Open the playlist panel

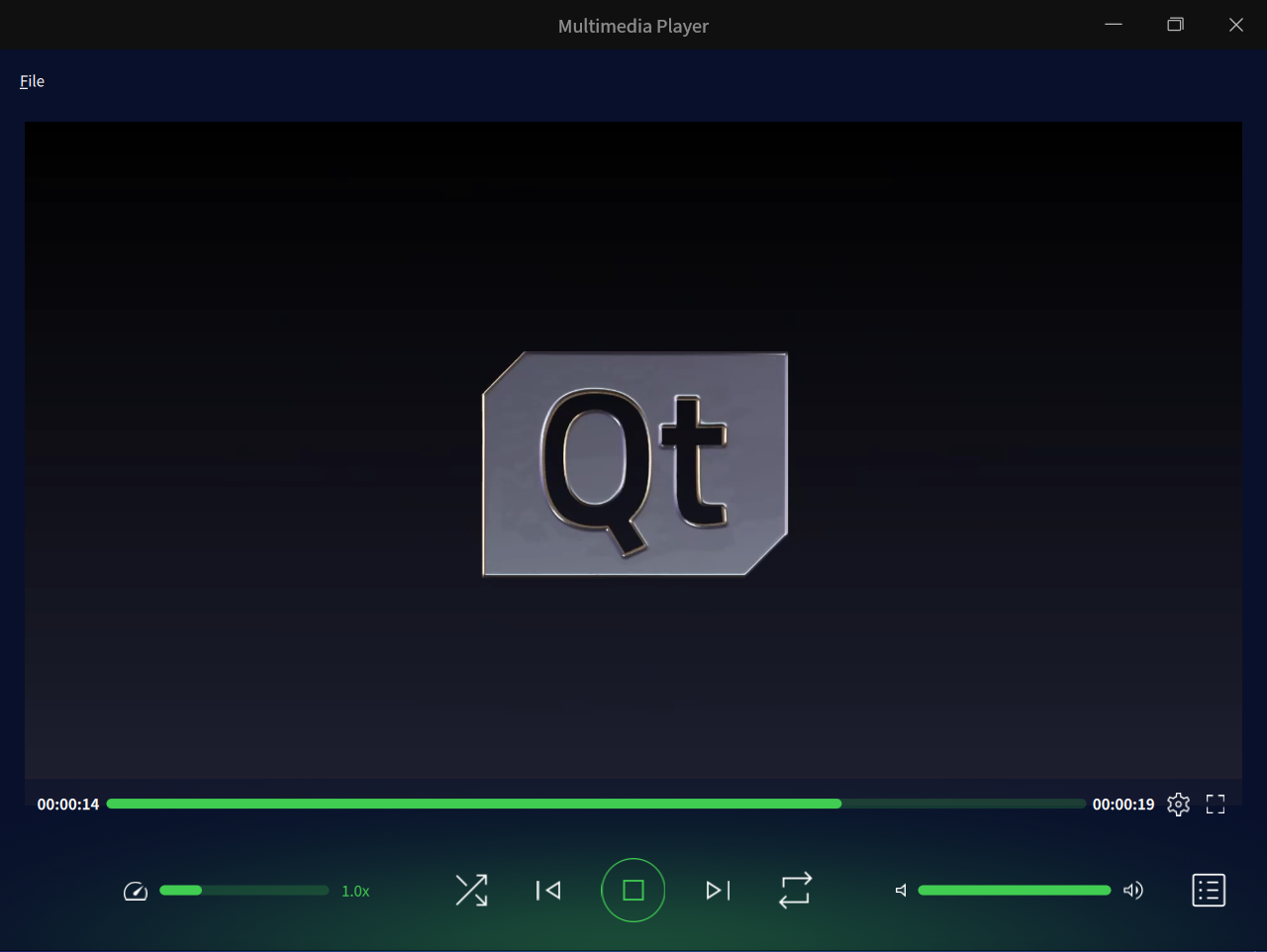(1209, 890)
